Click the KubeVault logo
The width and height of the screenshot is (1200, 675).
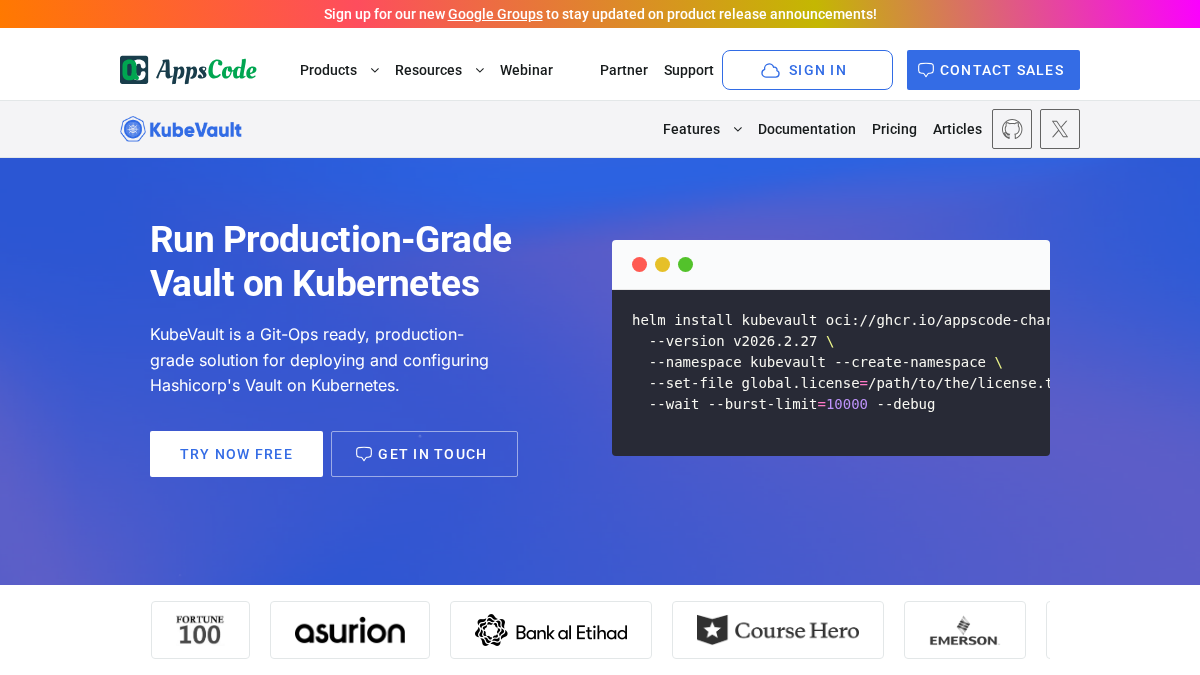pos(181,129)
